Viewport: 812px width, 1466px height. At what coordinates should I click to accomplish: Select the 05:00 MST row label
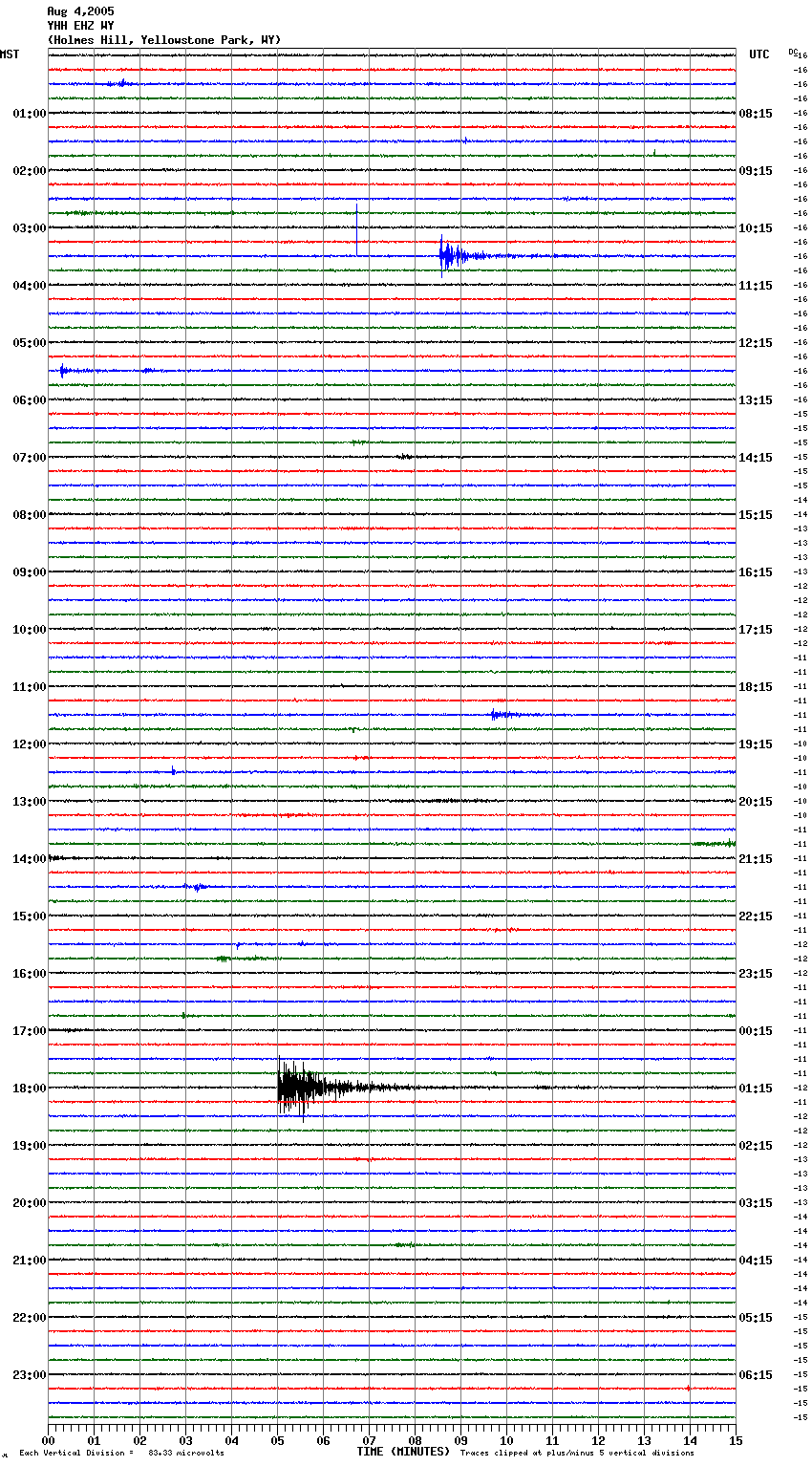[30, 343]
